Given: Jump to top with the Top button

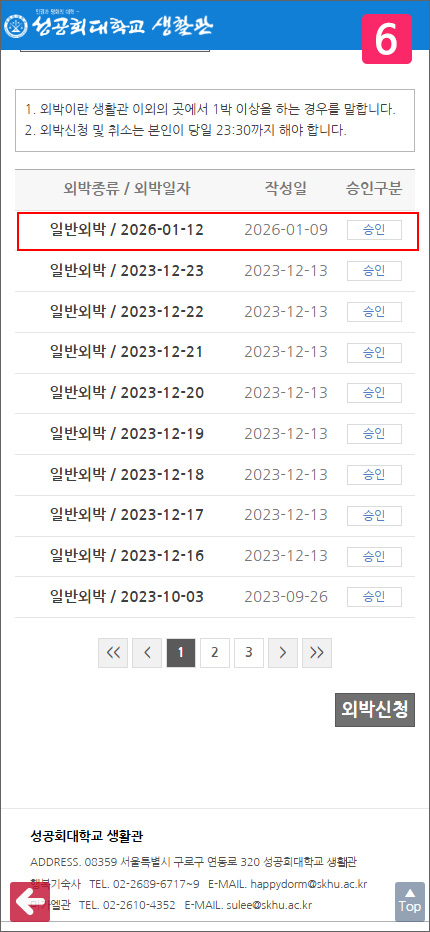Looking at the screenshot, I should coord(410,901).
